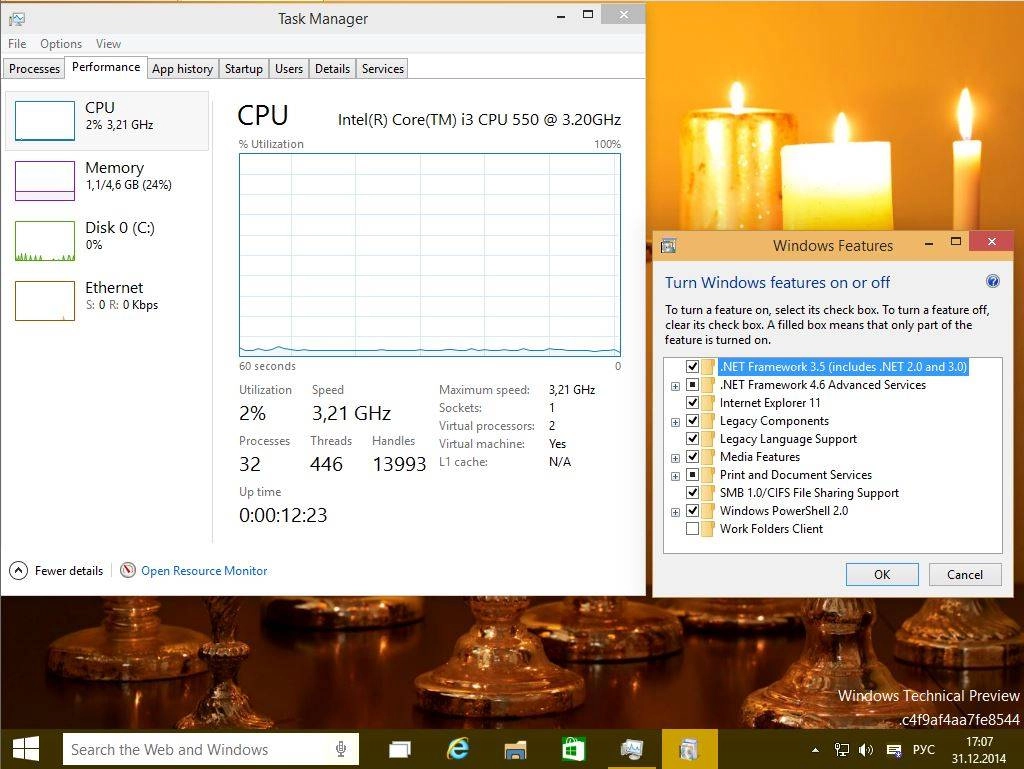Uncheck Media Features checkbox

coord(692,457)
